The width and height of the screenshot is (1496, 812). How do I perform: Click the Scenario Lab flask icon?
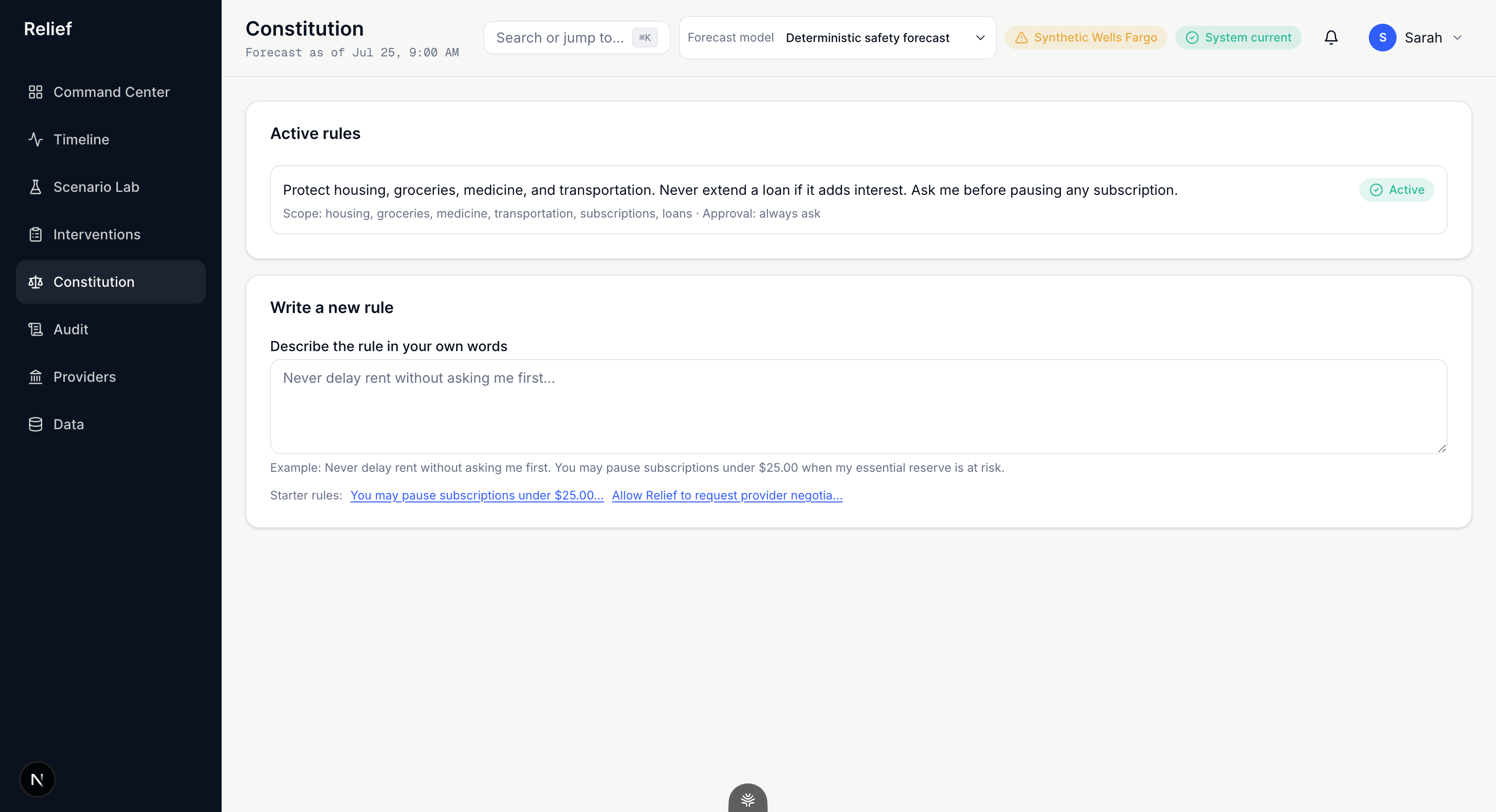(x=36, y=187)
